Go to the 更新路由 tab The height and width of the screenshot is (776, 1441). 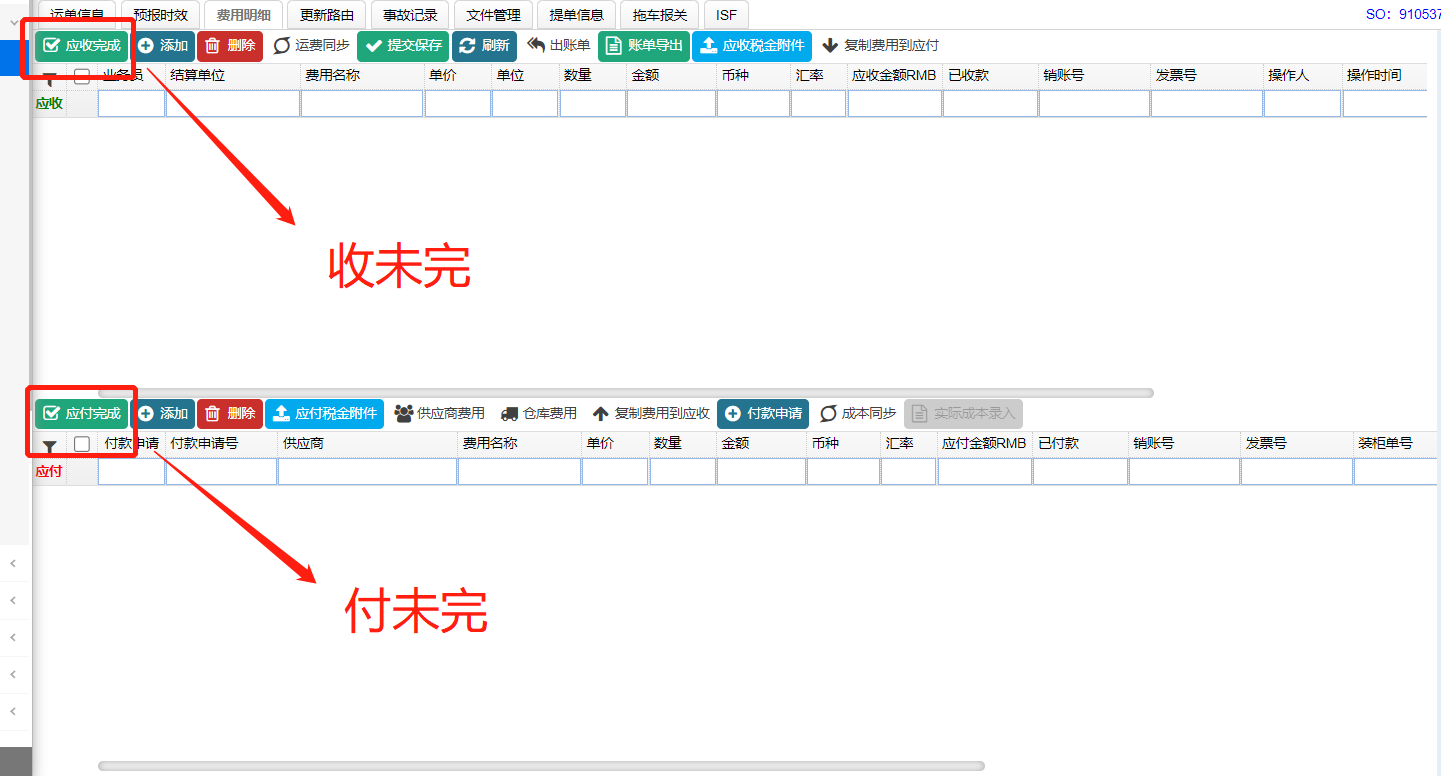(327, 15)
